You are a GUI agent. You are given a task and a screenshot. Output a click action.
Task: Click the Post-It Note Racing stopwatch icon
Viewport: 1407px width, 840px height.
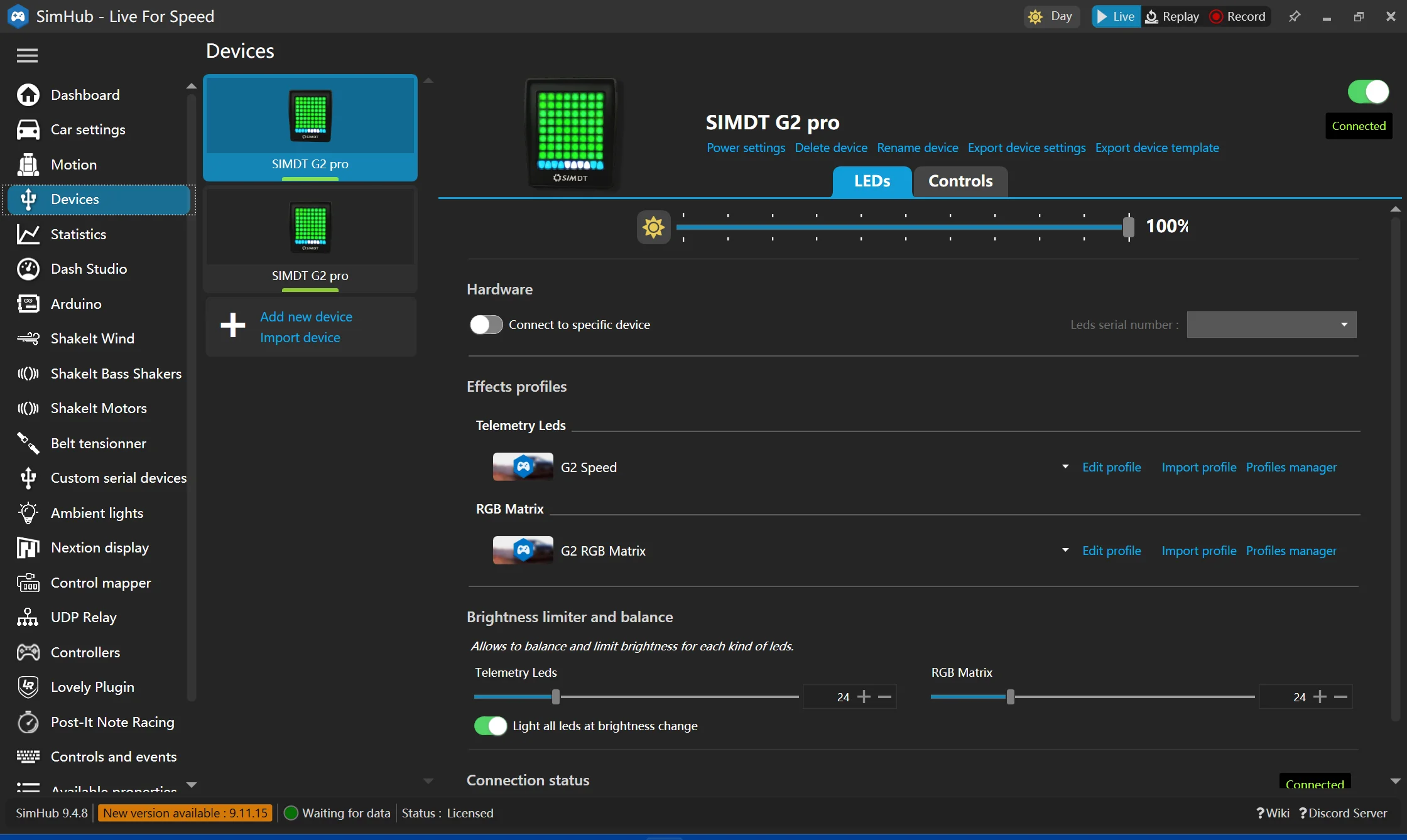[x=28, y=722]
